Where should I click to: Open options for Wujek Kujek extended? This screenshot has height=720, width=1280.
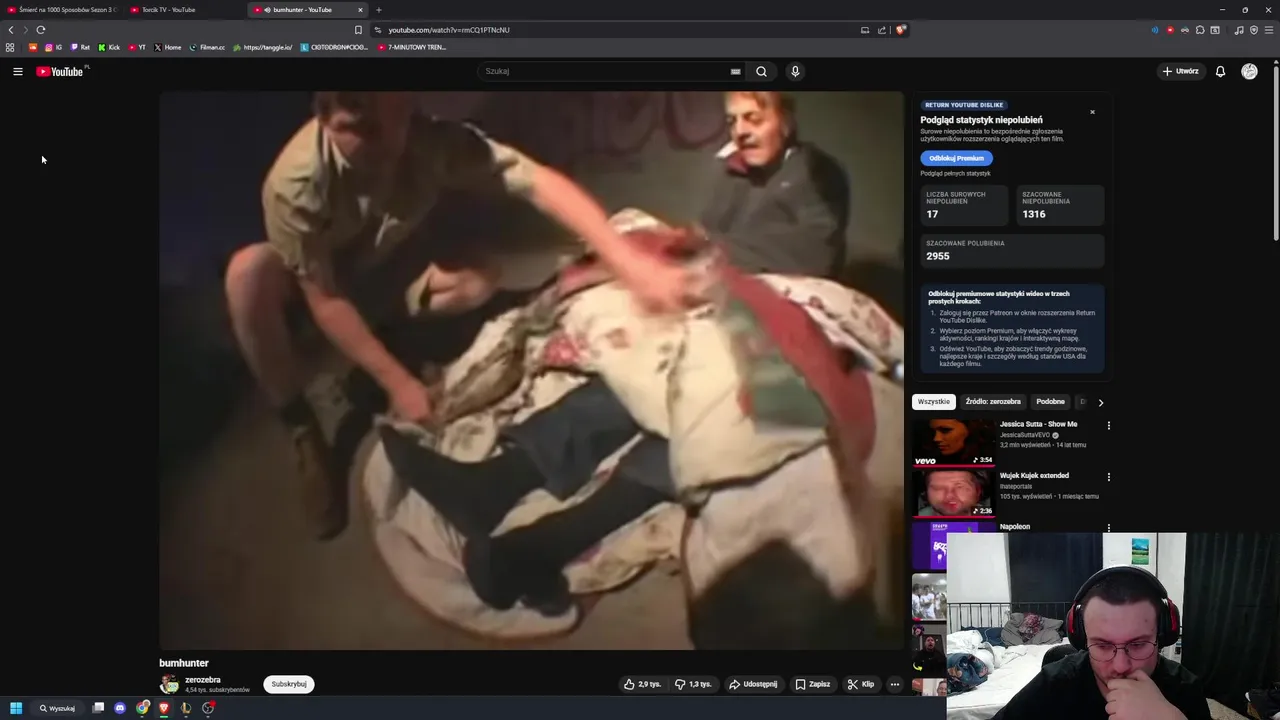click(x=1108, y=477)
